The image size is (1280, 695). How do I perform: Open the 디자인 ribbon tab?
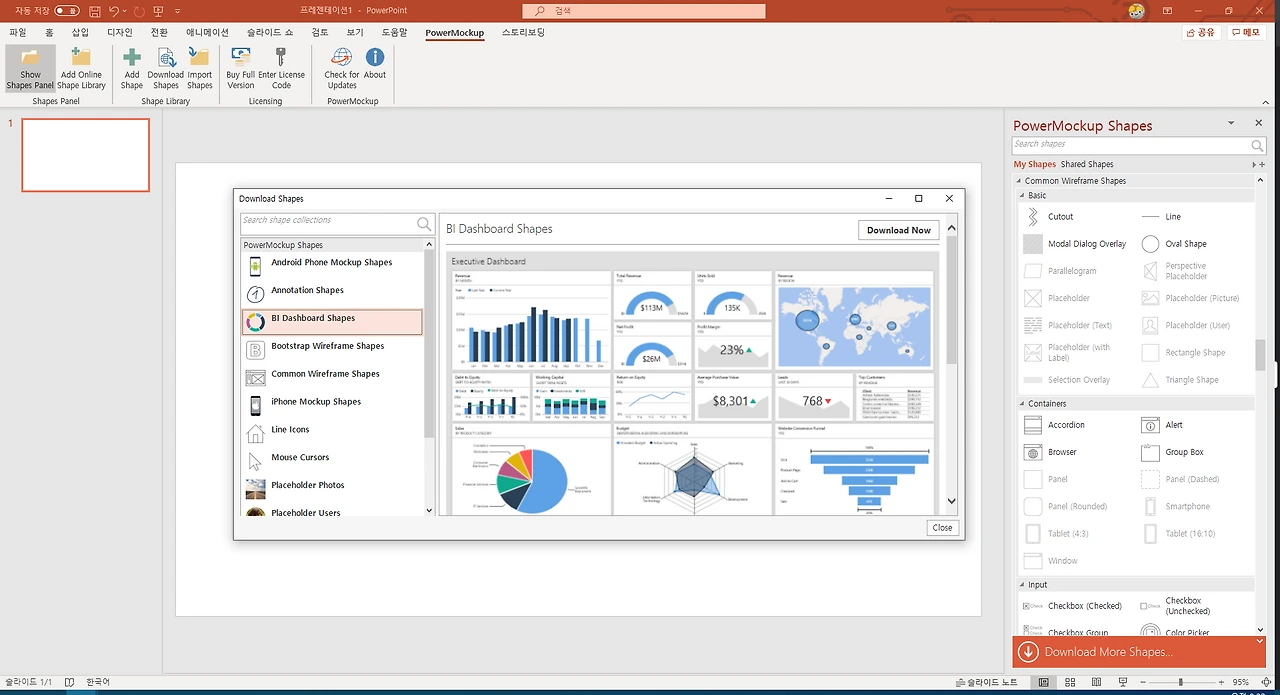(x=120, y=33)
